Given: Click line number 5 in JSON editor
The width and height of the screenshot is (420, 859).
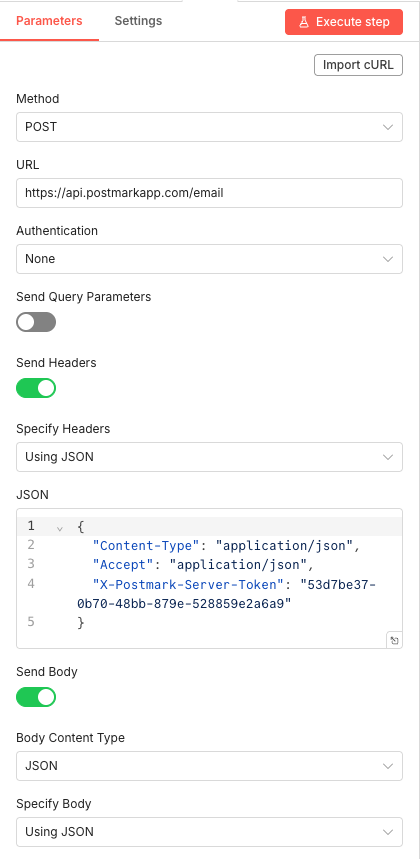Looking at the screenshot, I should click(x=31, y=622).
